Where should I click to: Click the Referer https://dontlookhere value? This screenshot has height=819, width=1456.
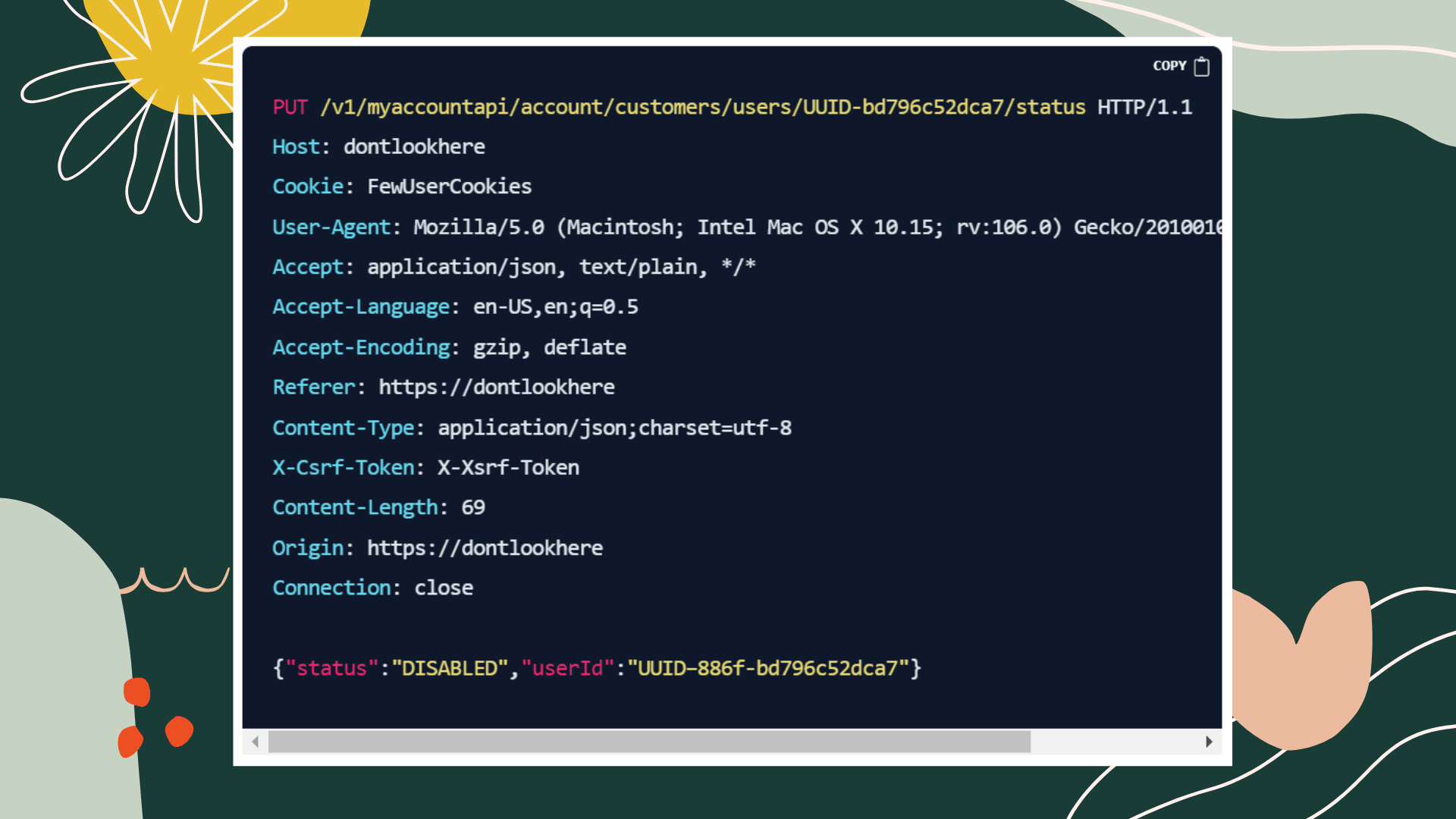click(496, 388)
